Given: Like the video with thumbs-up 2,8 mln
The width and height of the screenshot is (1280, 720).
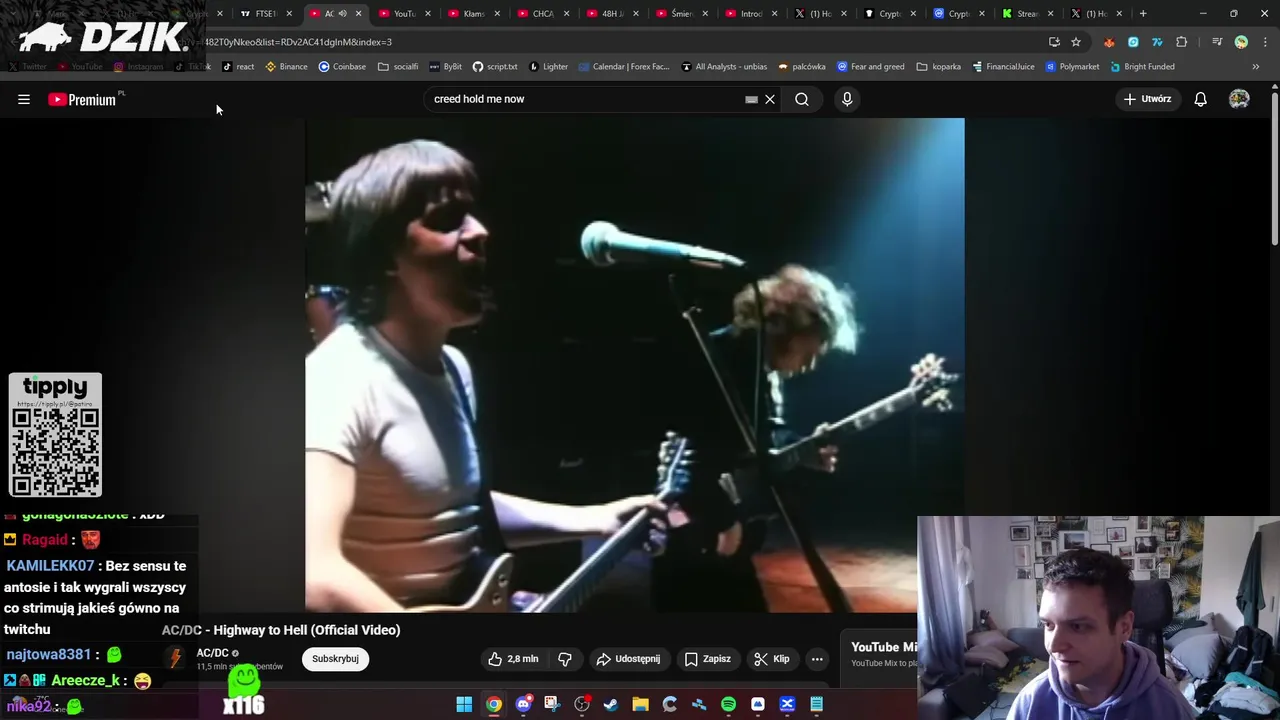Looking at the screenshot, I should [513, 659].
